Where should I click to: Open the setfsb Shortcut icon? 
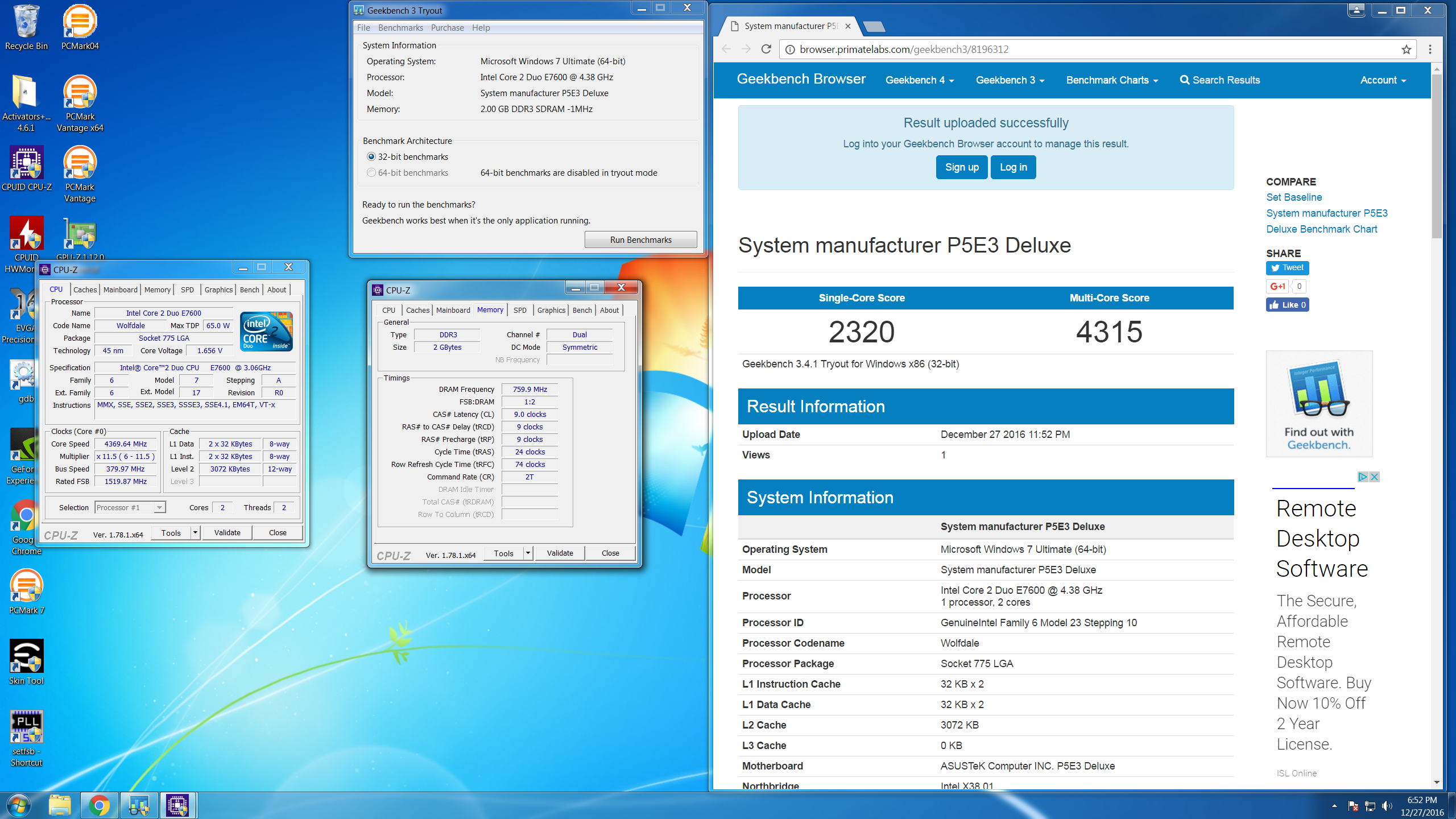(26, 738)
